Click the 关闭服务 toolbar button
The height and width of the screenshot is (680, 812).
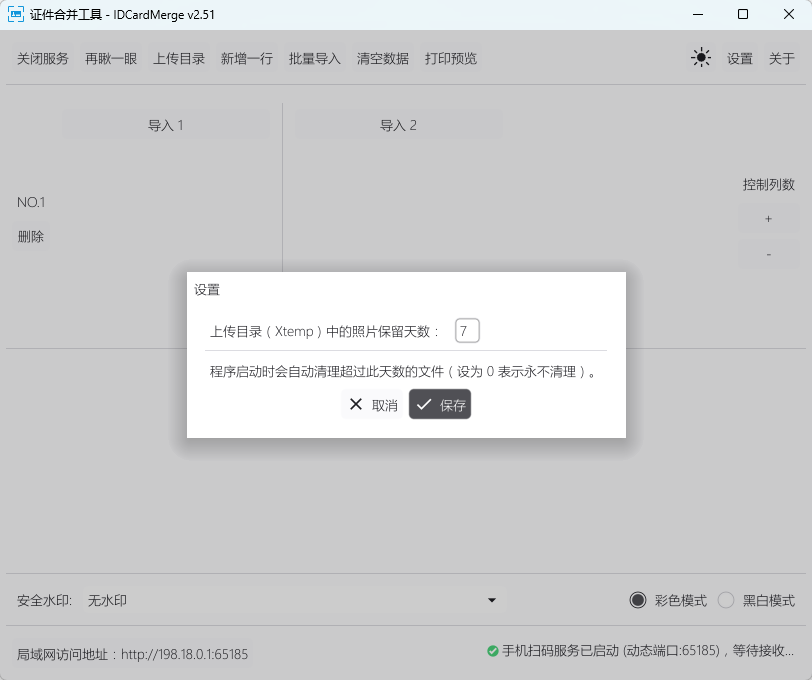point(42,59)
